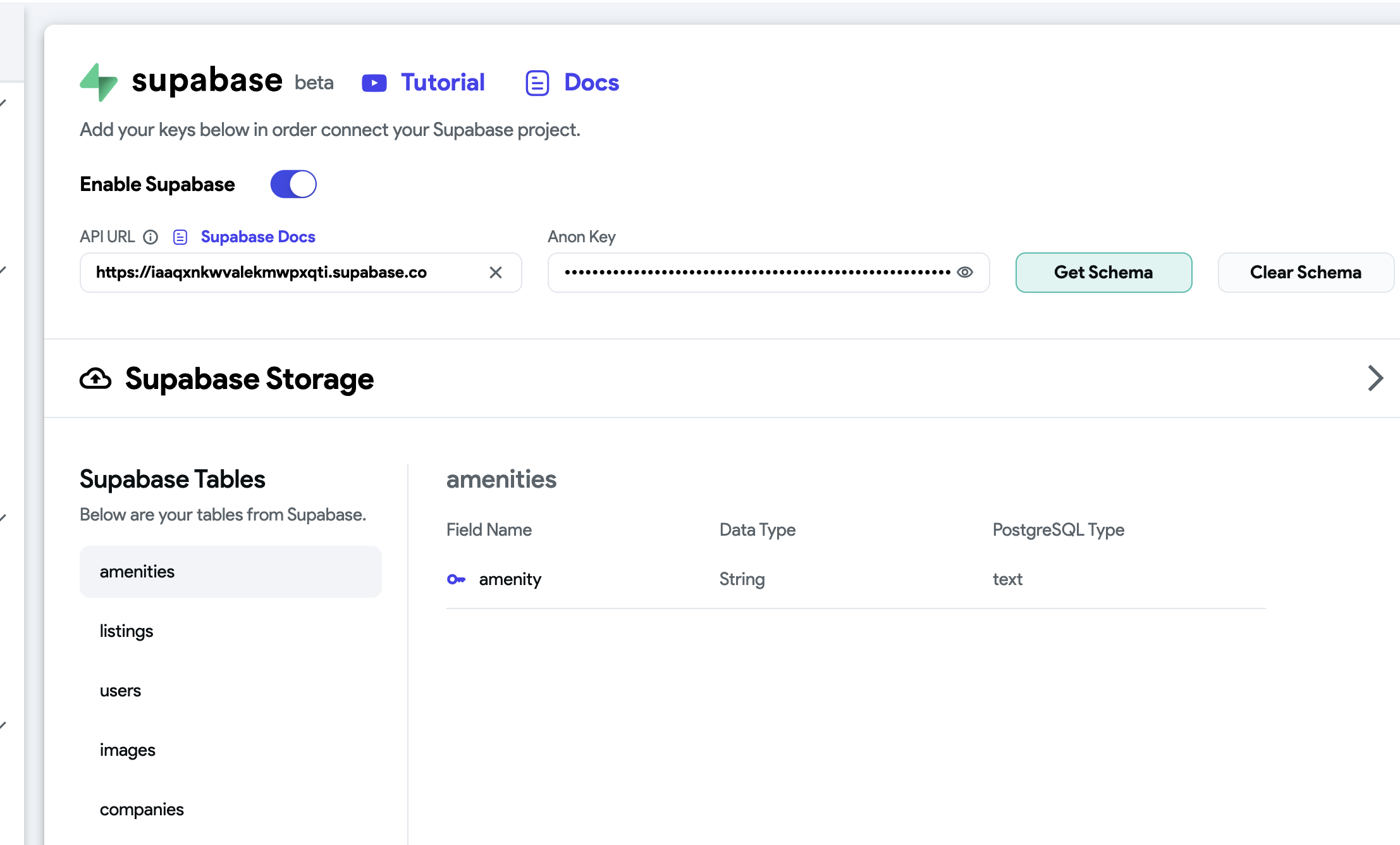Click the document icon beside Supabase Docs

[180, 237]
